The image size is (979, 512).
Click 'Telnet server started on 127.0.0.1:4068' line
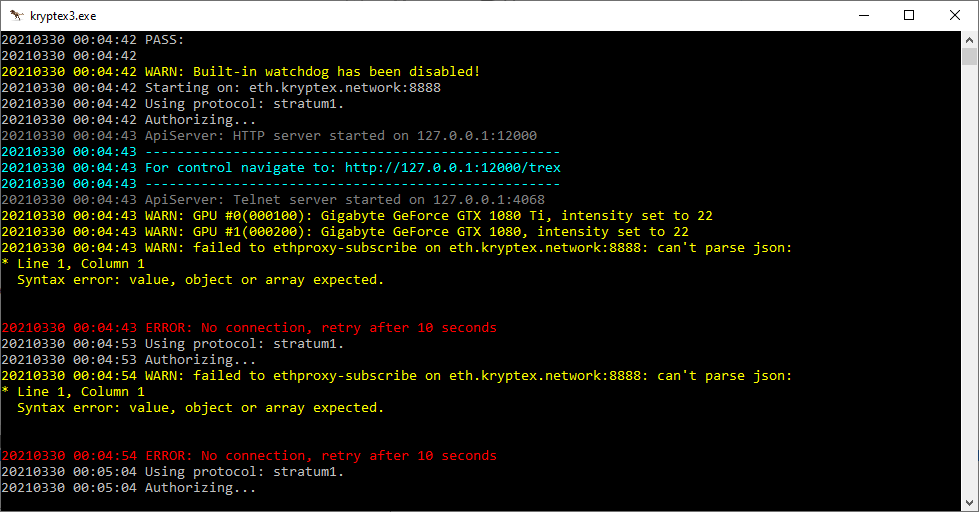click(x=273, y=199)
